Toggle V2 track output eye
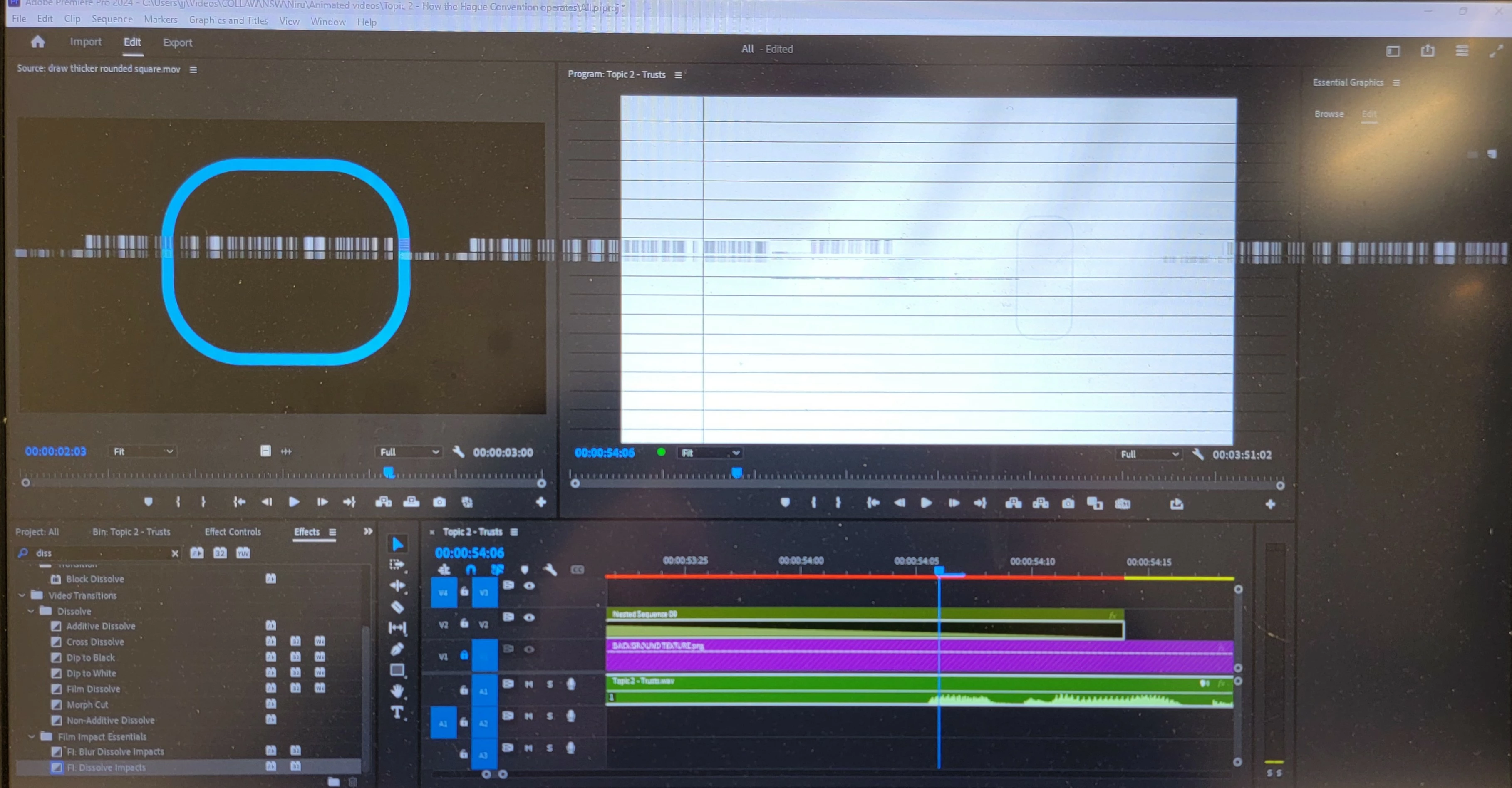Image resolution: width=1512 pixels, height=788 pixels. tap(529, 617)
